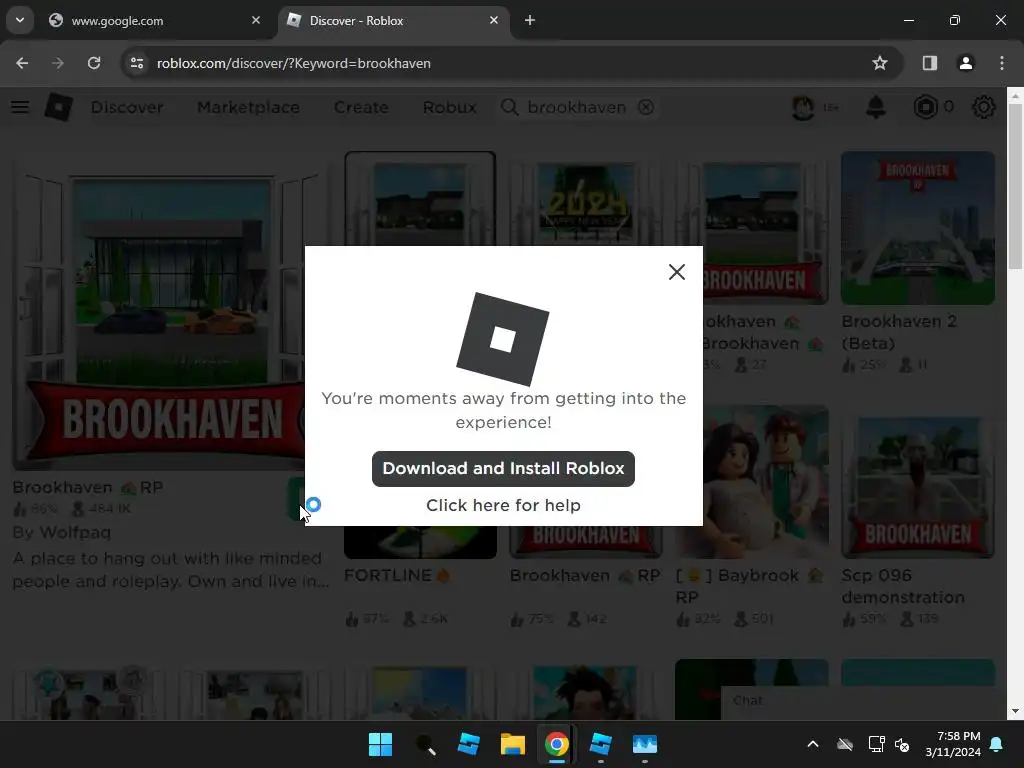Open the large Brookhaven RP thumbnail

click(x=159, y=311)
